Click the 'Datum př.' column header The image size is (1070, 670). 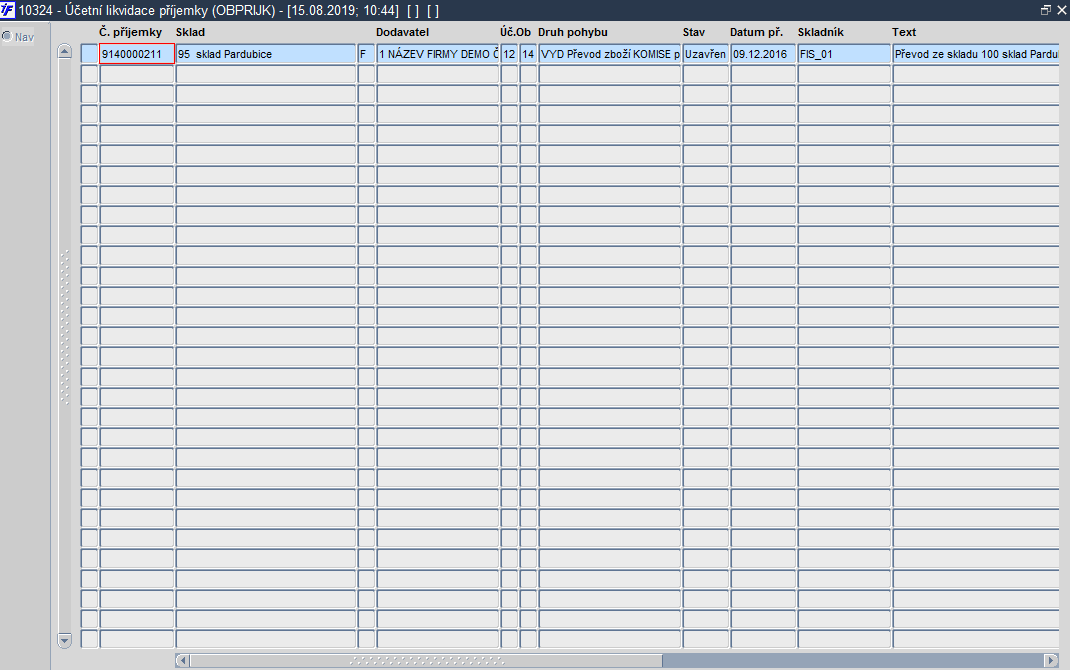click(x=756, y=32)
